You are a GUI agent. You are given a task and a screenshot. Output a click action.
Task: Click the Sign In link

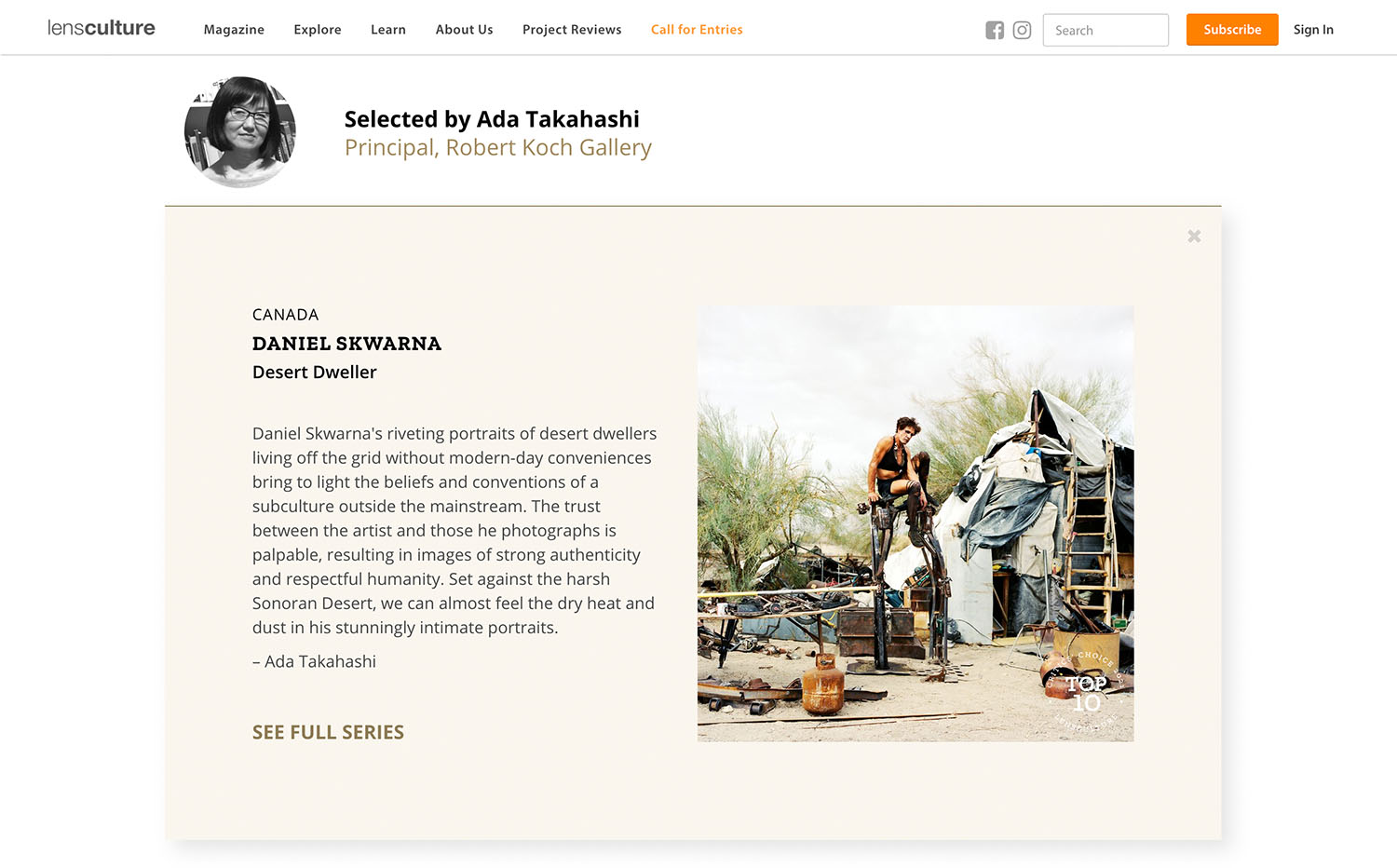click(x=1313, y=30)
